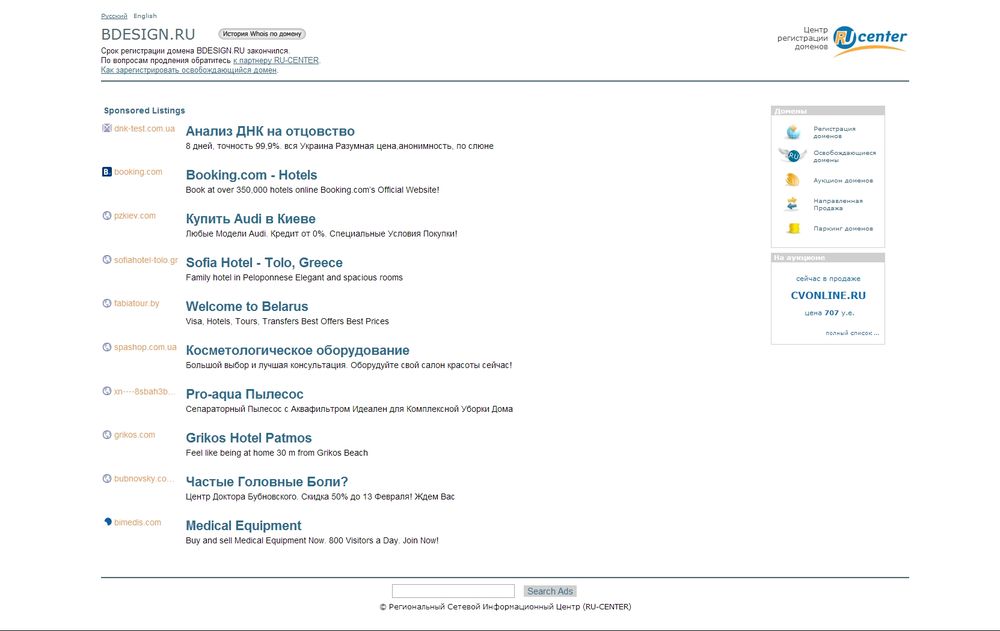
Task: Click the Buy and sell Medical Equipment description
Action: [312, 540]
